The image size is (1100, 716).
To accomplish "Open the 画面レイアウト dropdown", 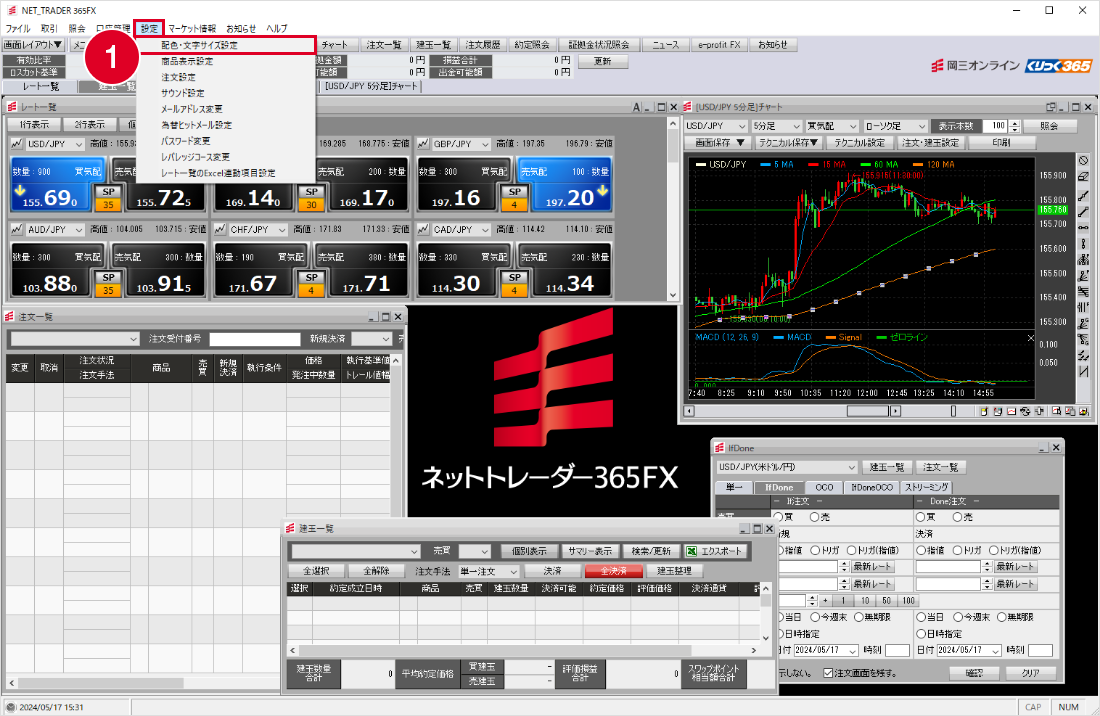I will (x=33, y=45).
